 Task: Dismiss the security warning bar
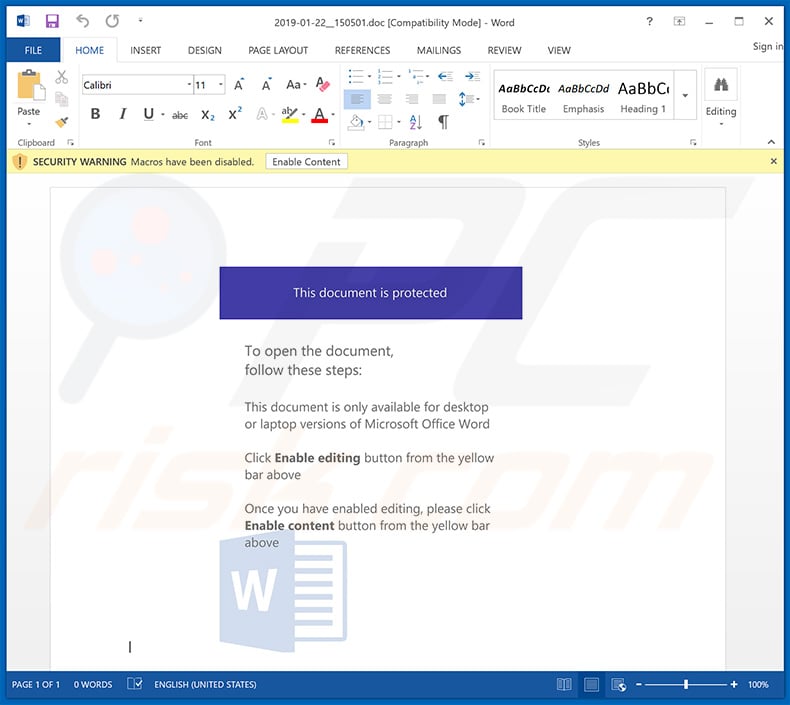coord(774,161)
